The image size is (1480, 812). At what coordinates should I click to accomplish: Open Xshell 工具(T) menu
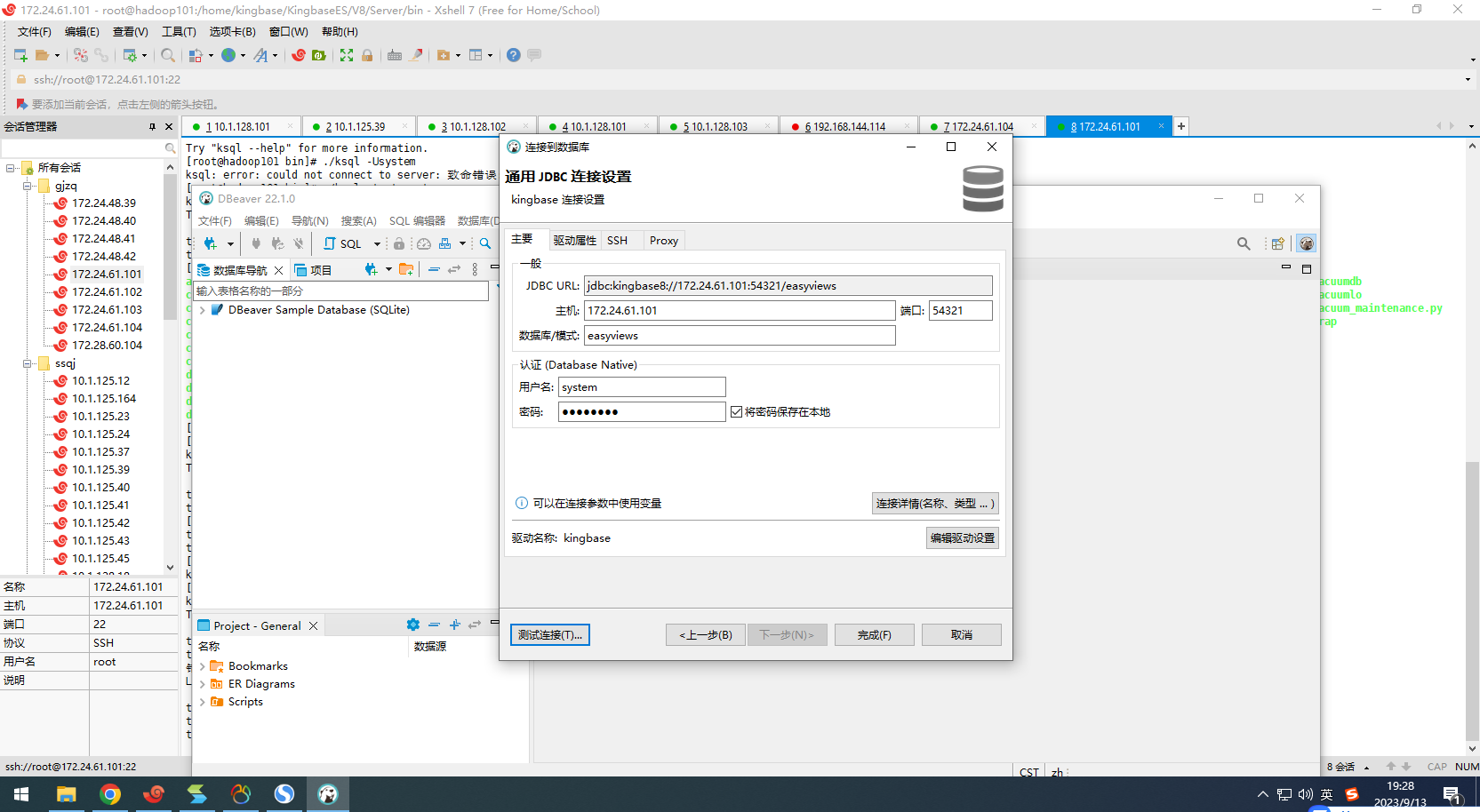pyautogui.click(x=179, y=32)
